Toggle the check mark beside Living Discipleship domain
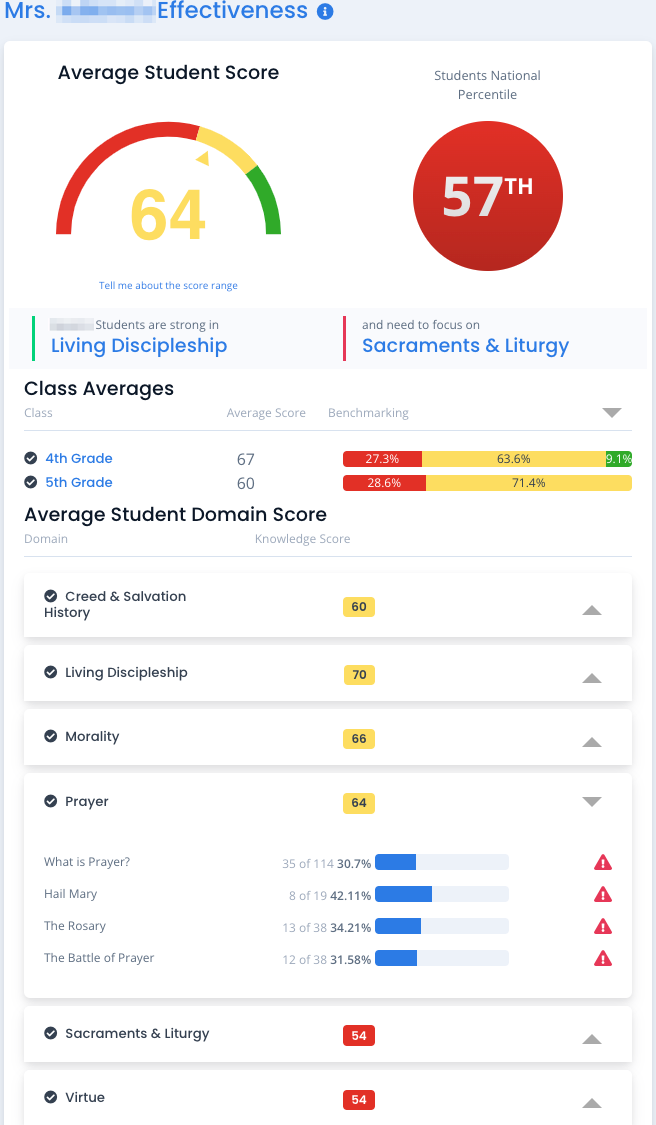 (51, 672)
